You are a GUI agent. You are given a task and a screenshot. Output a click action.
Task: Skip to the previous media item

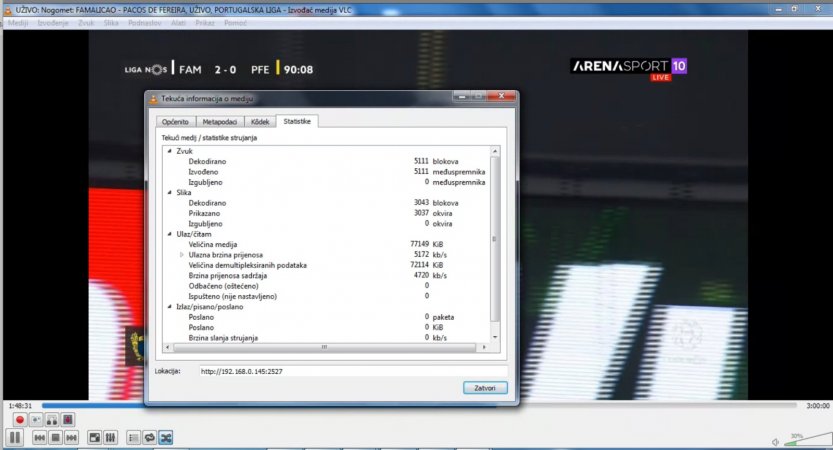(39, 438)
